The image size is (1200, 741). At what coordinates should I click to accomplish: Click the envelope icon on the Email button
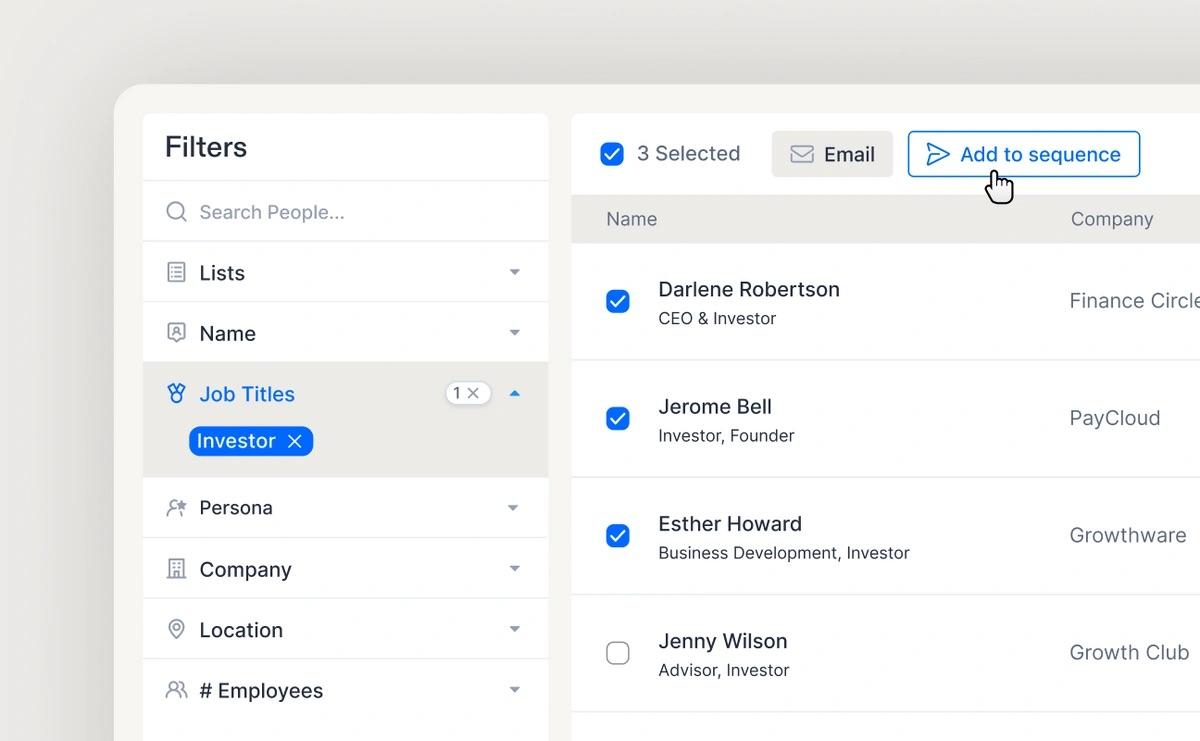coord(801,154)
